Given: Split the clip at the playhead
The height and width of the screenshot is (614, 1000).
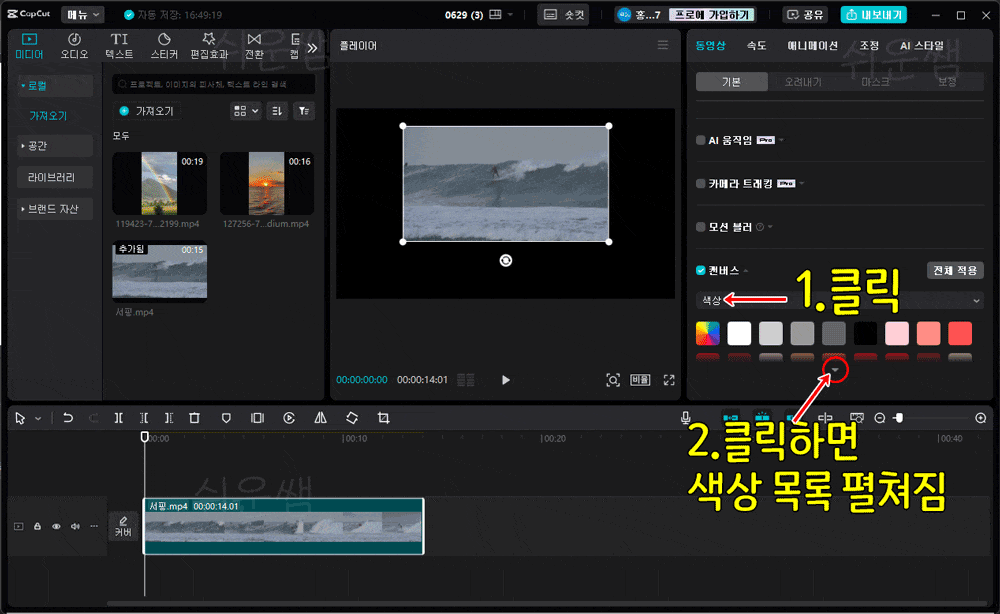Looking at the screenshot, I should pyautogui.click(x=119, y=418).
